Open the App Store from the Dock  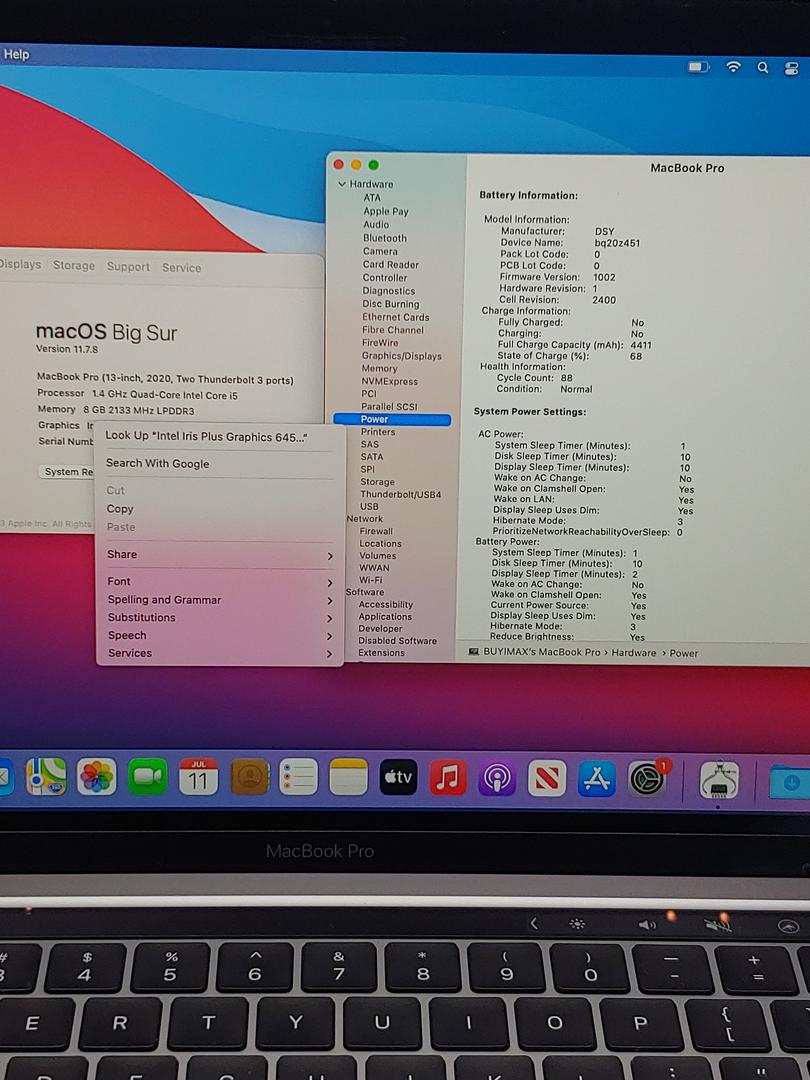coord(596,779)
